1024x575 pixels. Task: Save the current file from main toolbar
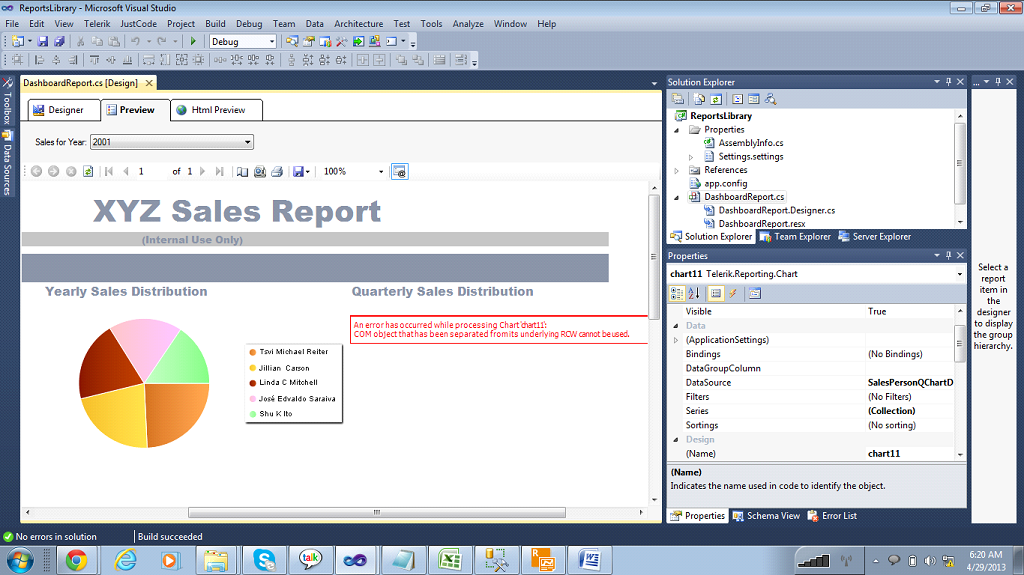click(x=43, y=41)
